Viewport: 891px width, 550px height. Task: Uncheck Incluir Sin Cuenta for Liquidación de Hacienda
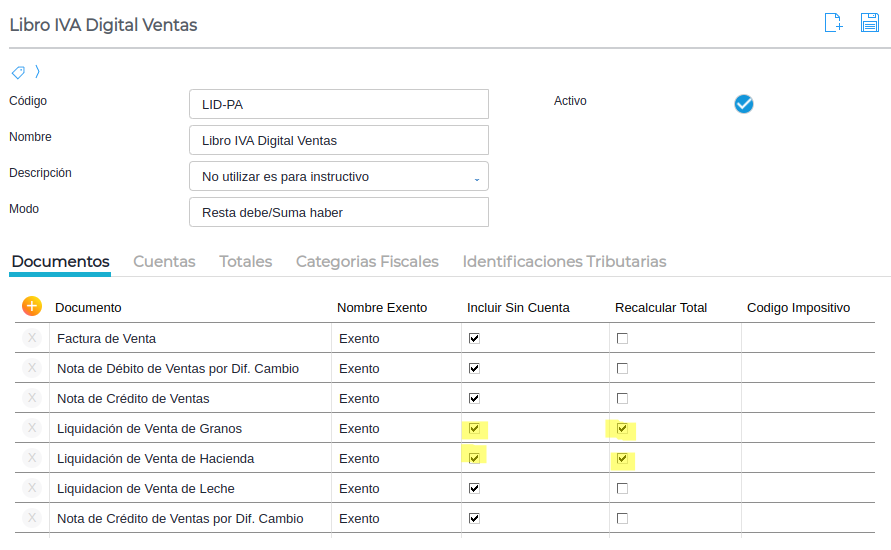coord(475,459)
